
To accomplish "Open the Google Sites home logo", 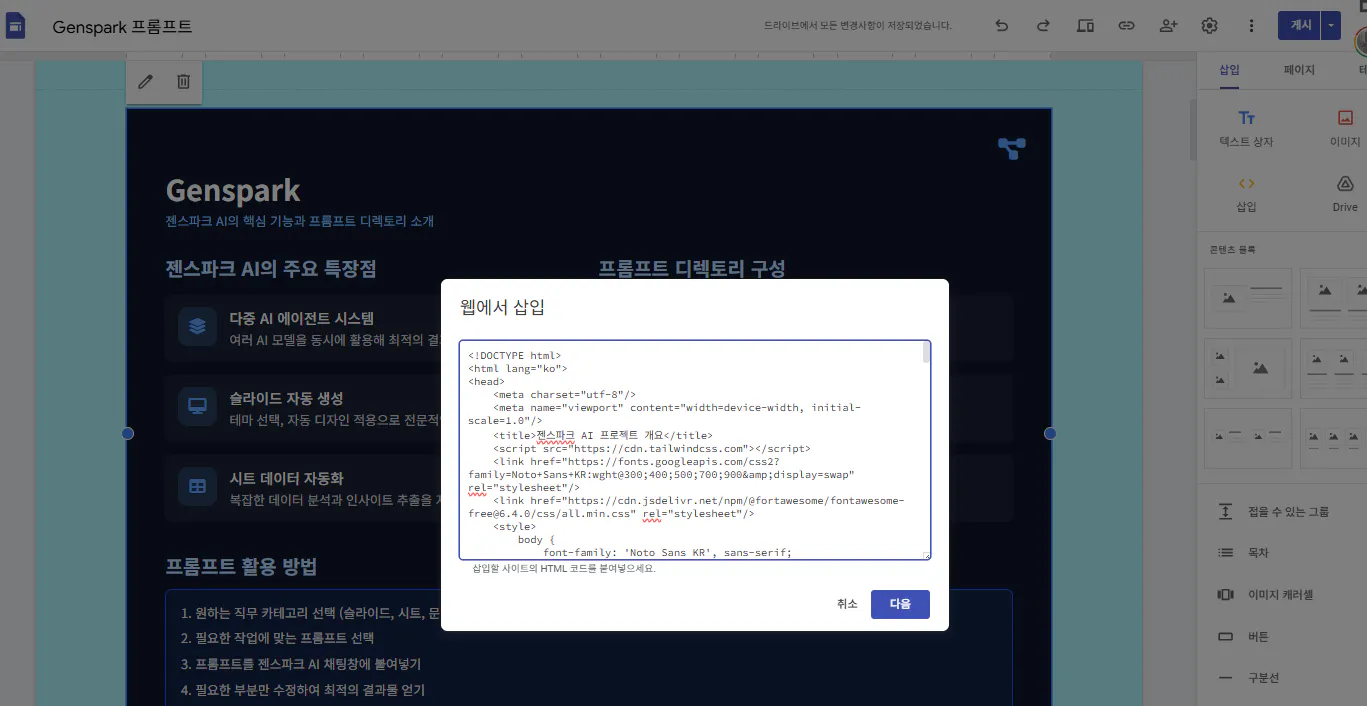I will click(16, 26).
